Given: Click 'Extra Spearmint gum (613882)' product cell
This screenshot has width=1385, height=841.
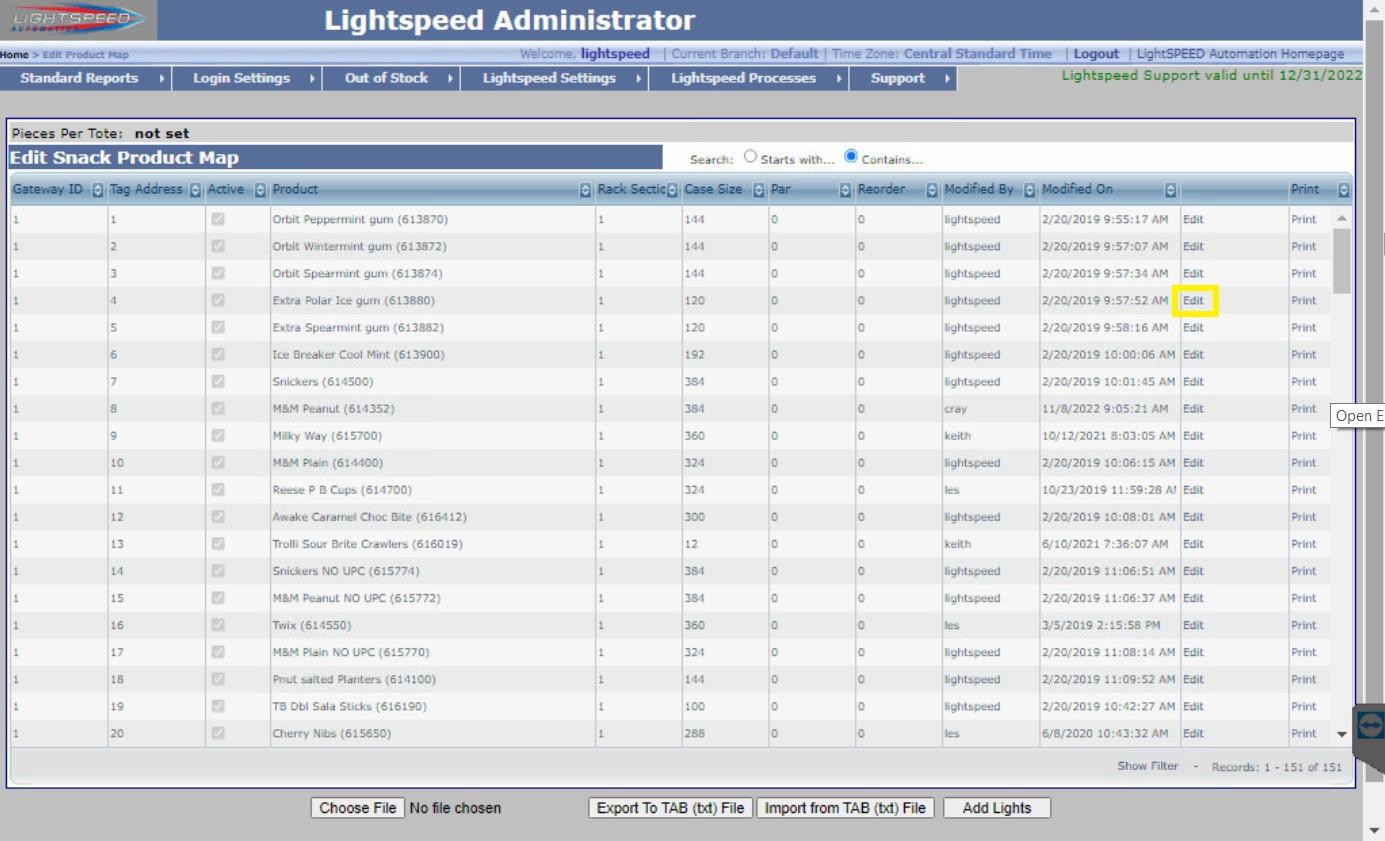Looking at the screenshot, I should click(433, 327).
